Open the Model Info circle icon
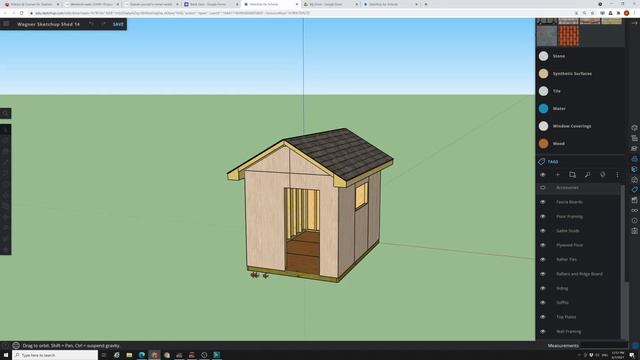Viewport: 640px width, 360px height. coord(634,220)
